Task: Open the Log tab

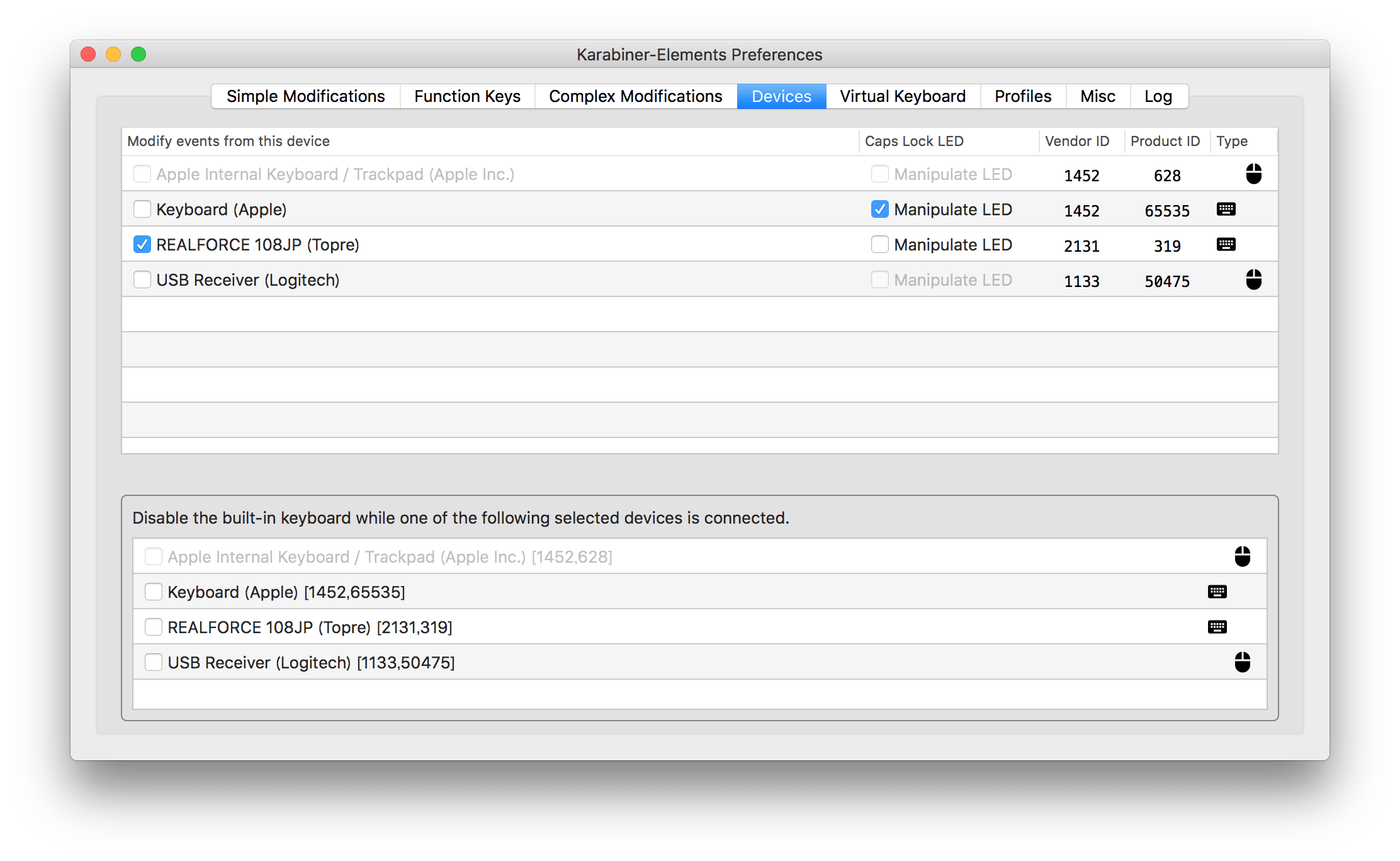Action: point(1158,96)
